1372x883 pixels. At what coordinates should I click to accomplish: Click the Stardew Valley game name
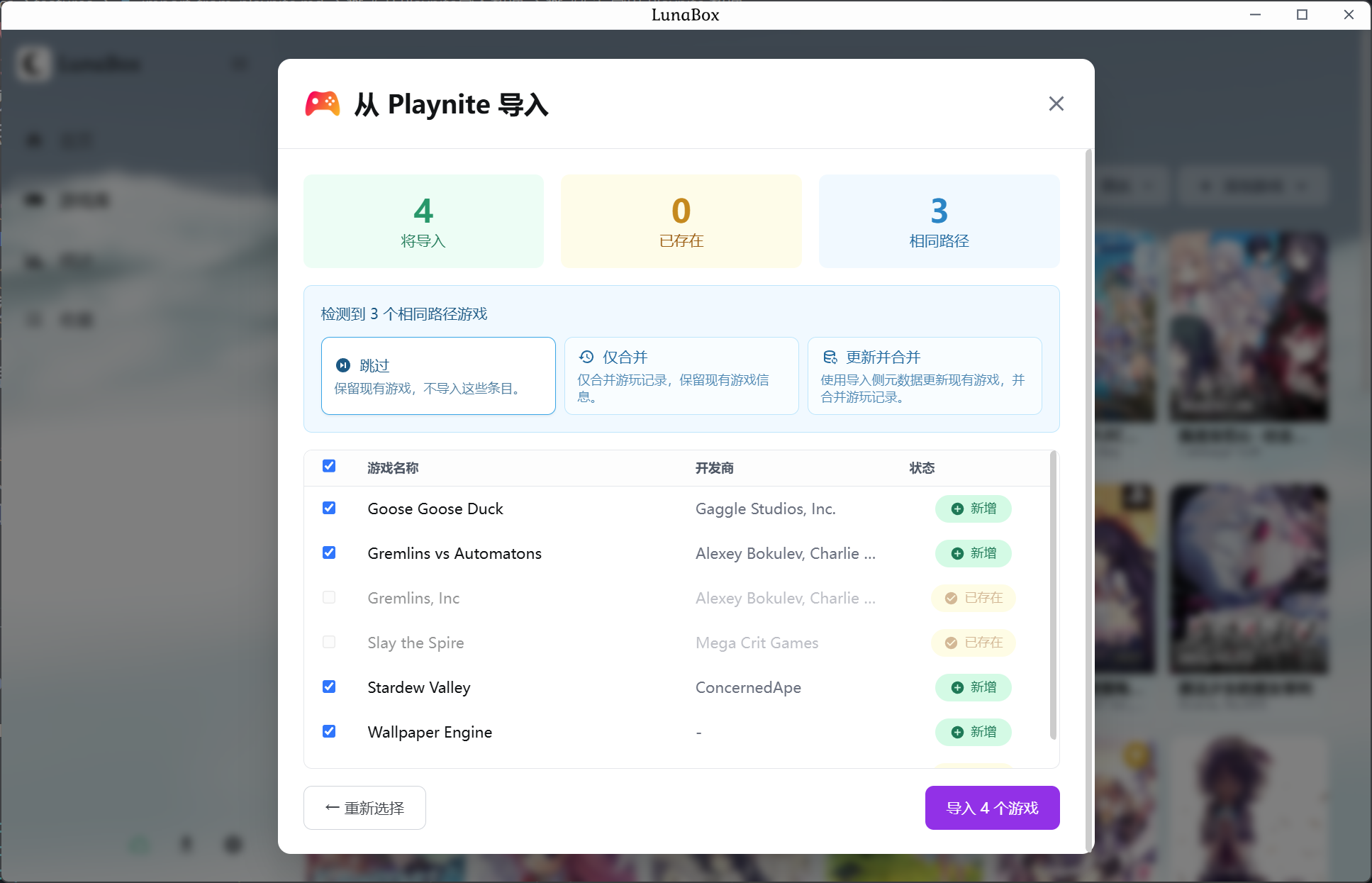(x=419, y=687)
